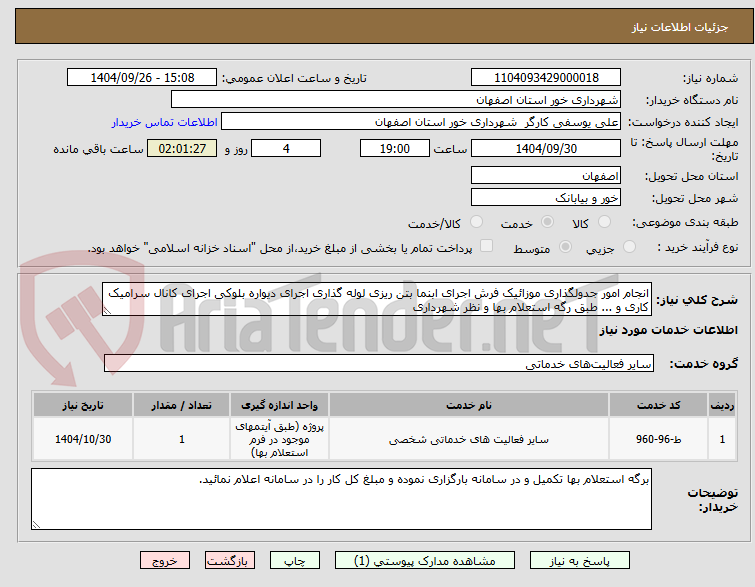Screen dimensions: 755x587
Task: Click the شرح کلی نیاز description box
Action: tap(377, 300)
